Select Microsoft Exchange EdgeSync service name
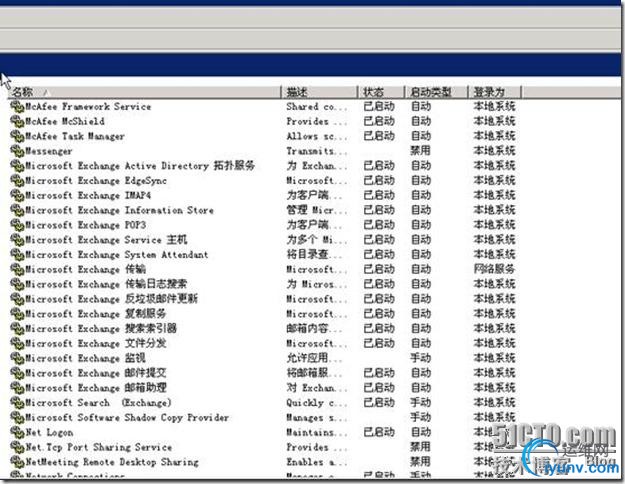 [96, 181]
